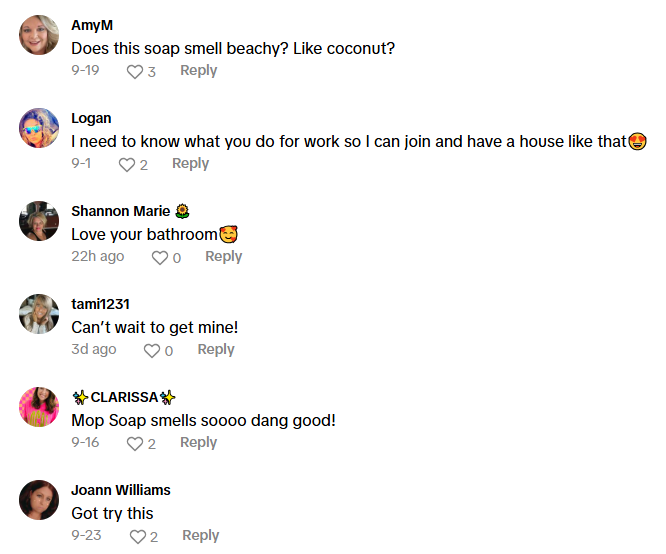The image size is (666, 554).
Task: Heart Joann Williams' comment
Action: [137, 537]
